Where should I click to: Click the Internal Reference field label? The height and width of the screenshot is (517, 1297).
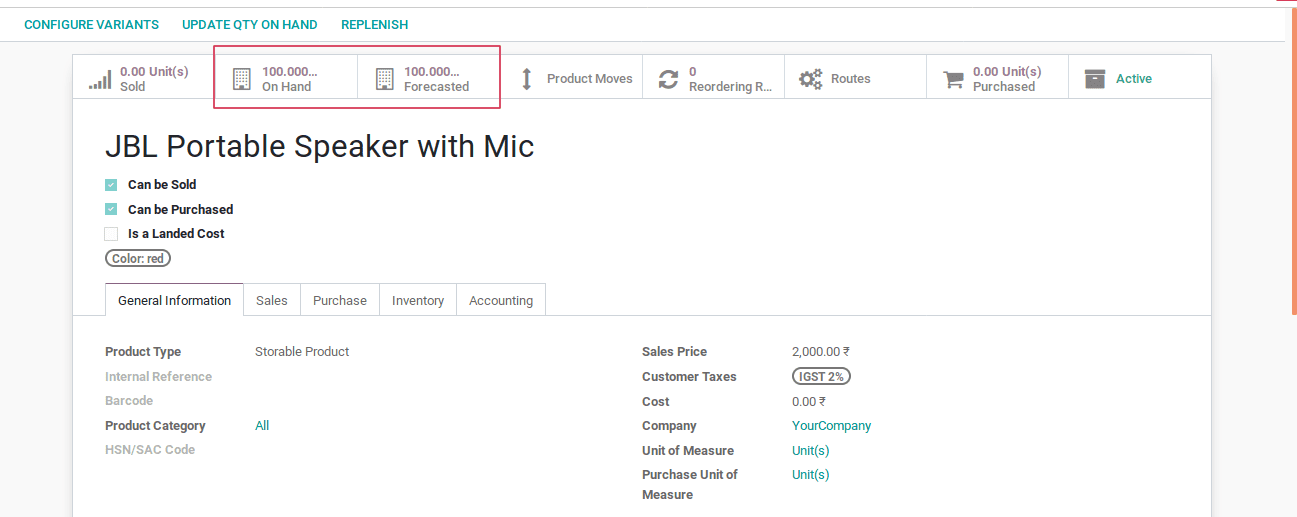pos(158,377)
